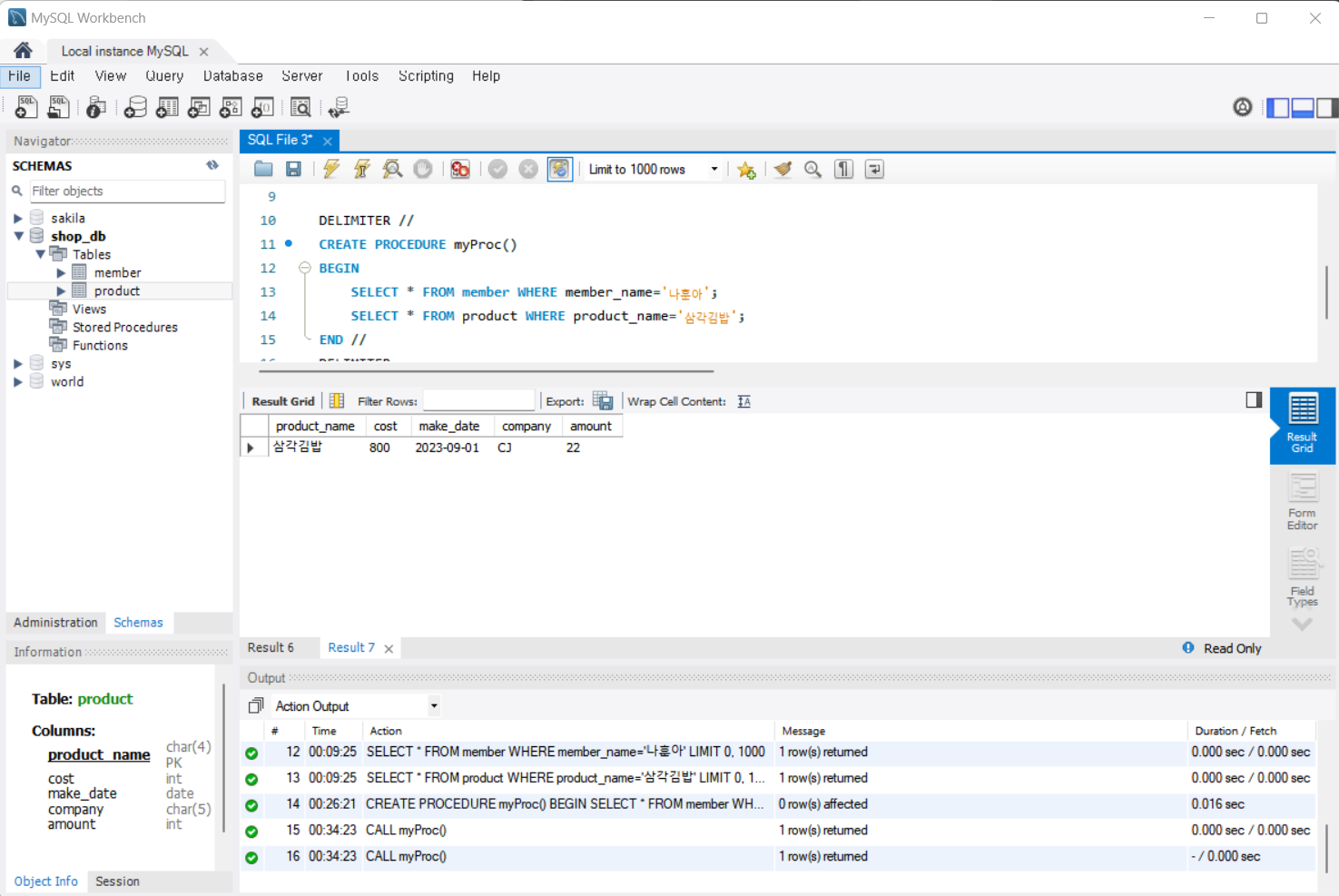Toggle result side panel visibility

[x=1254, y=400]
